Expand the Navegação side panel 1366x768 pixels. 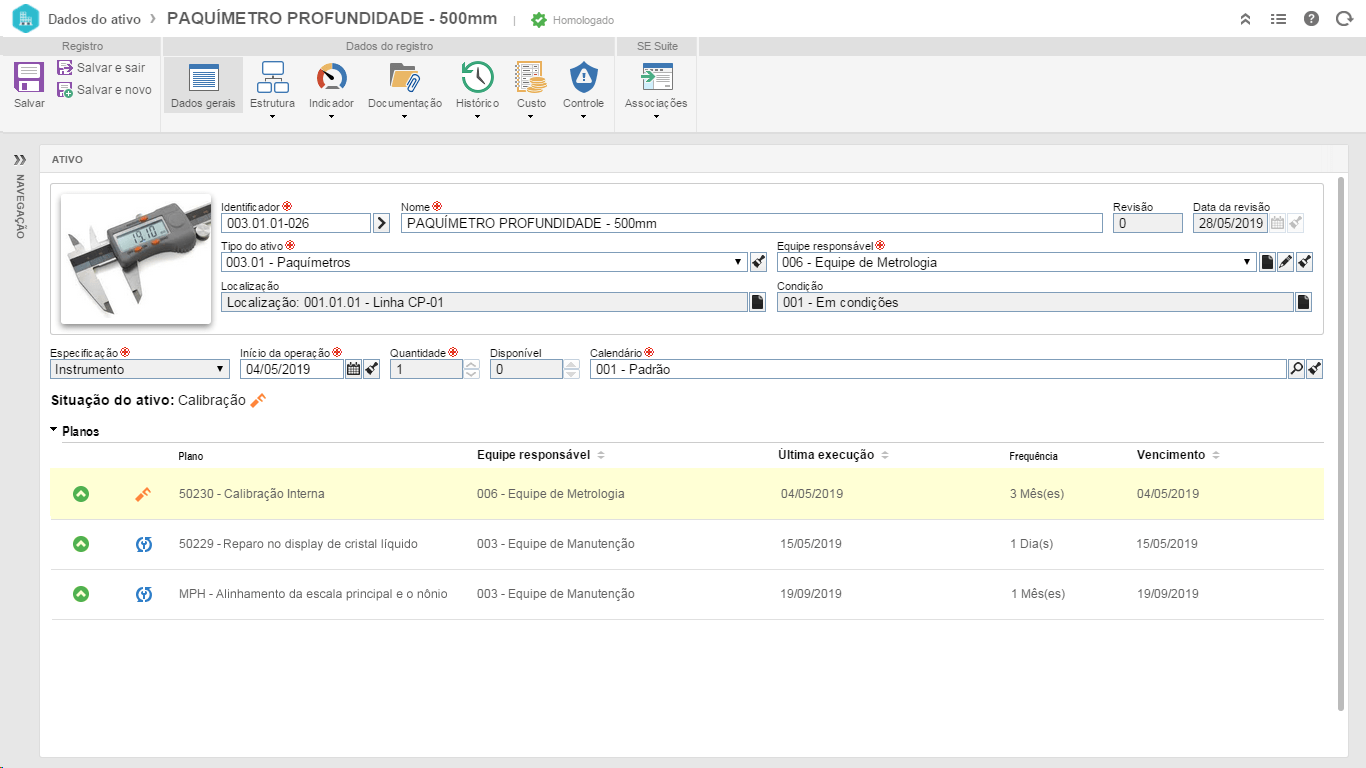point(19,159)
